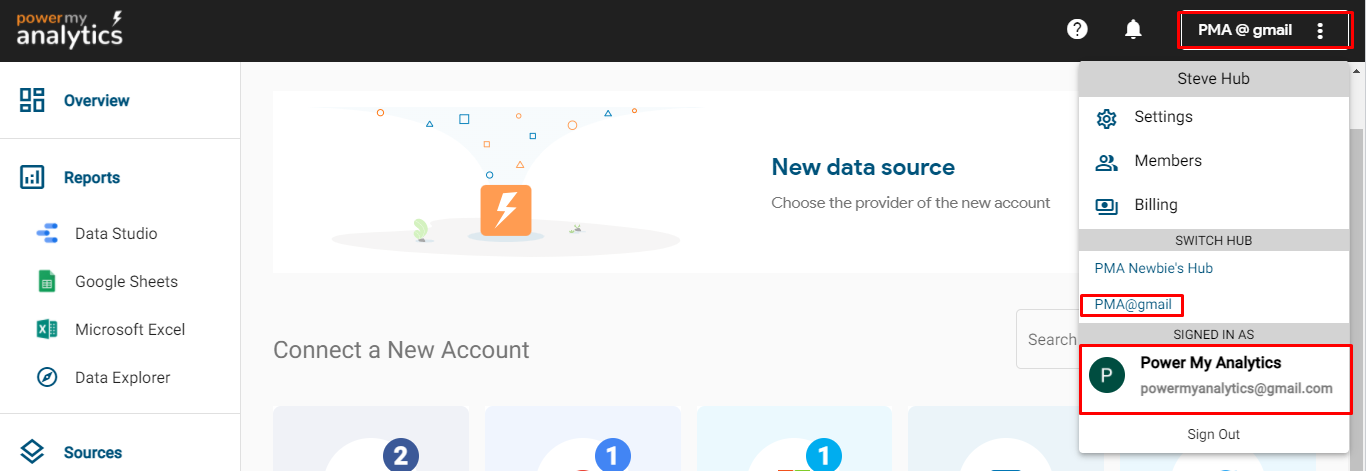
Task: Click the three-dot menu in header
Action: tap(1320, 31)
